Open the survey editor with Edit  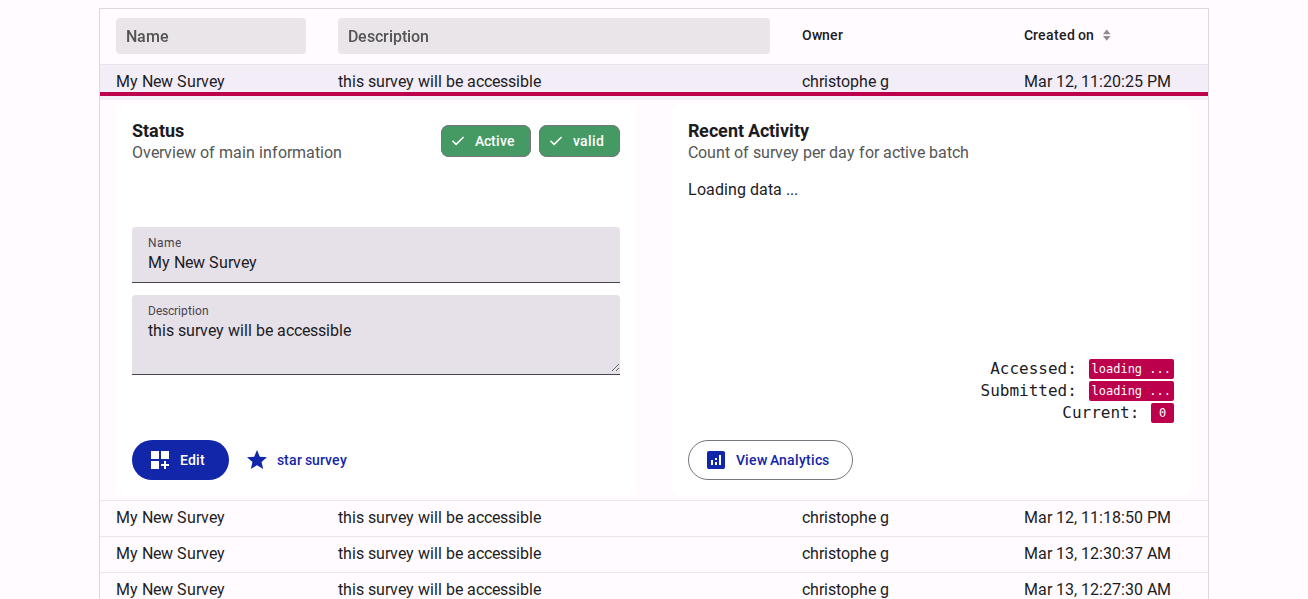tap(180, 460)
